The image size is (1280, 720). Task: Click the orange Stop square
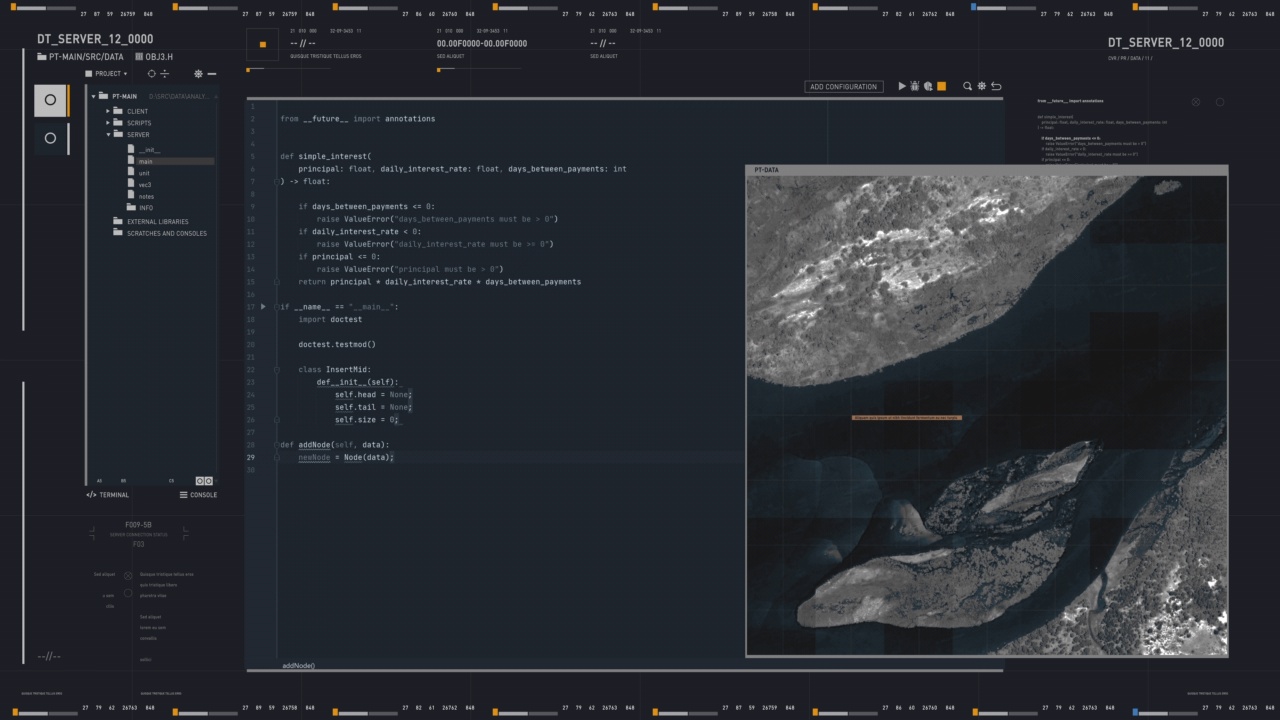[941, 87]
